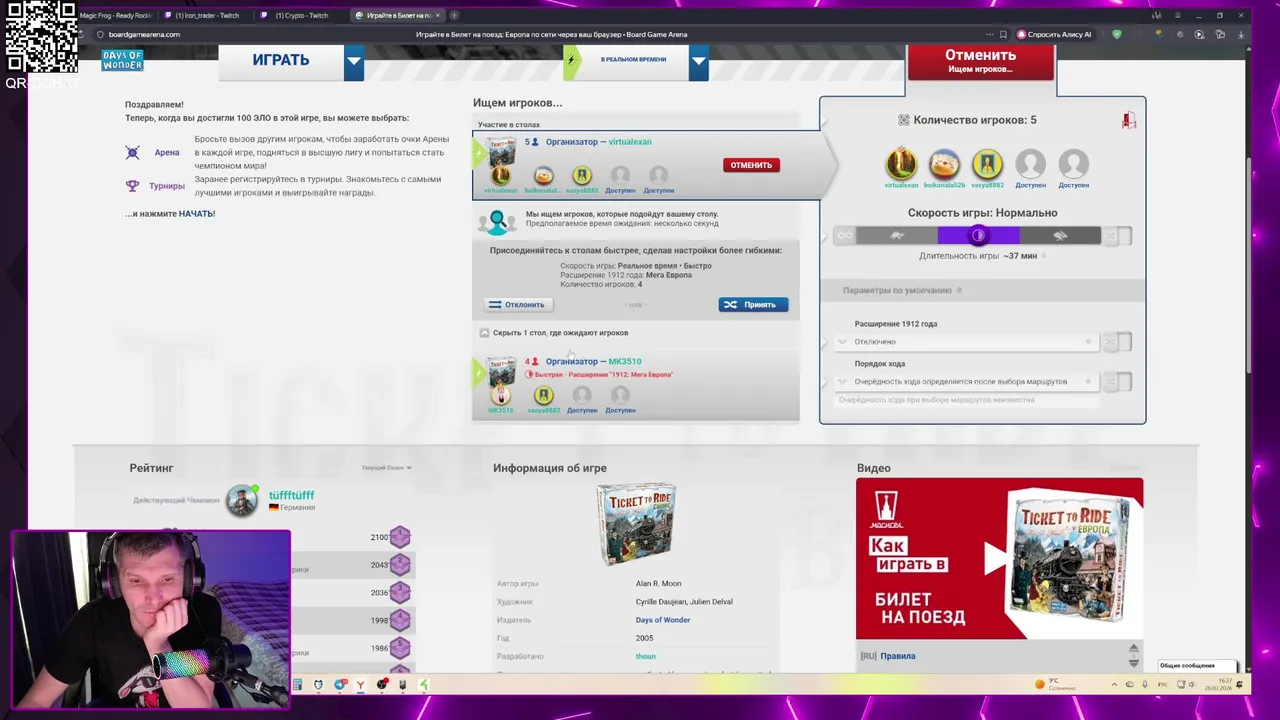The width and height of the screenshot is (1280, 720).
Task: Select the turtle slow speed icon
Action: 897,236
